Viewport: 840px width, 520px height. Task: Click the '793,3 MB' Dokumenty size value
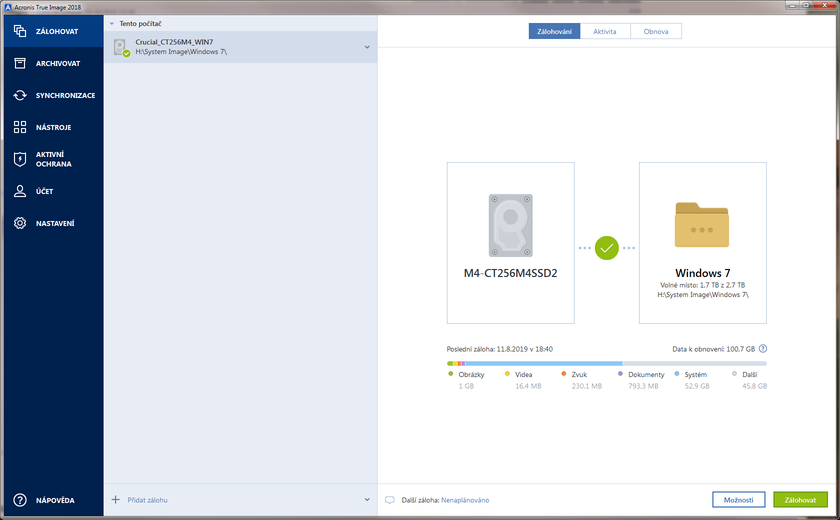[643, 386]
